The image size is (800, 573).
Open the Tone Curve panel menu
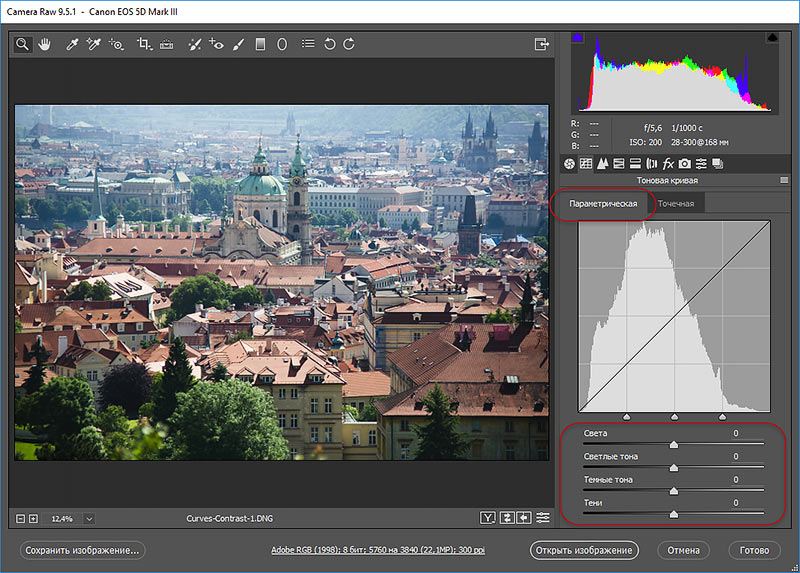[x=785, y=180]
